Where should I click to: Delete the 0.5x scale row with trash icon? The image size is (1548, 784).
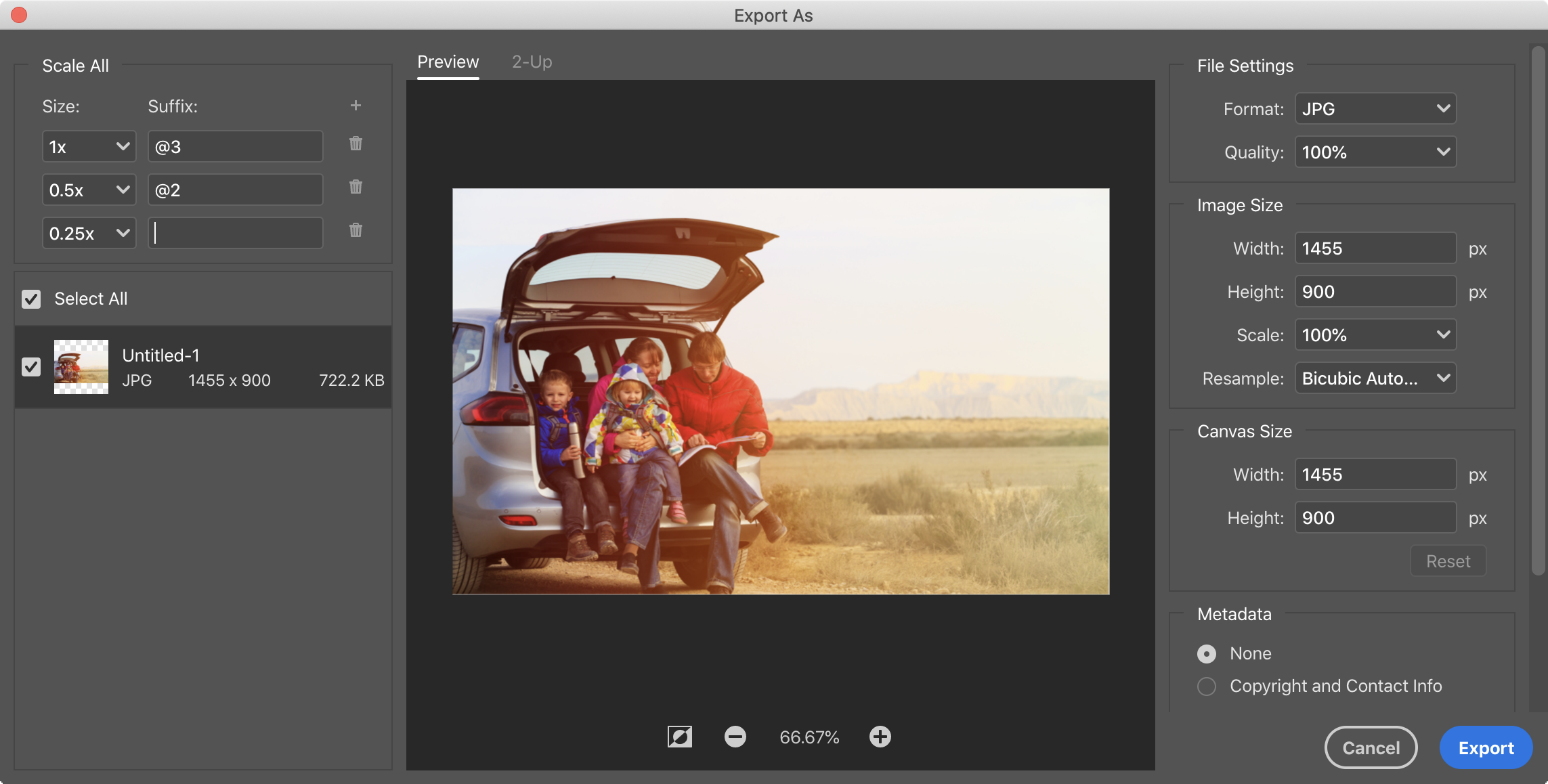pos(356,187)
